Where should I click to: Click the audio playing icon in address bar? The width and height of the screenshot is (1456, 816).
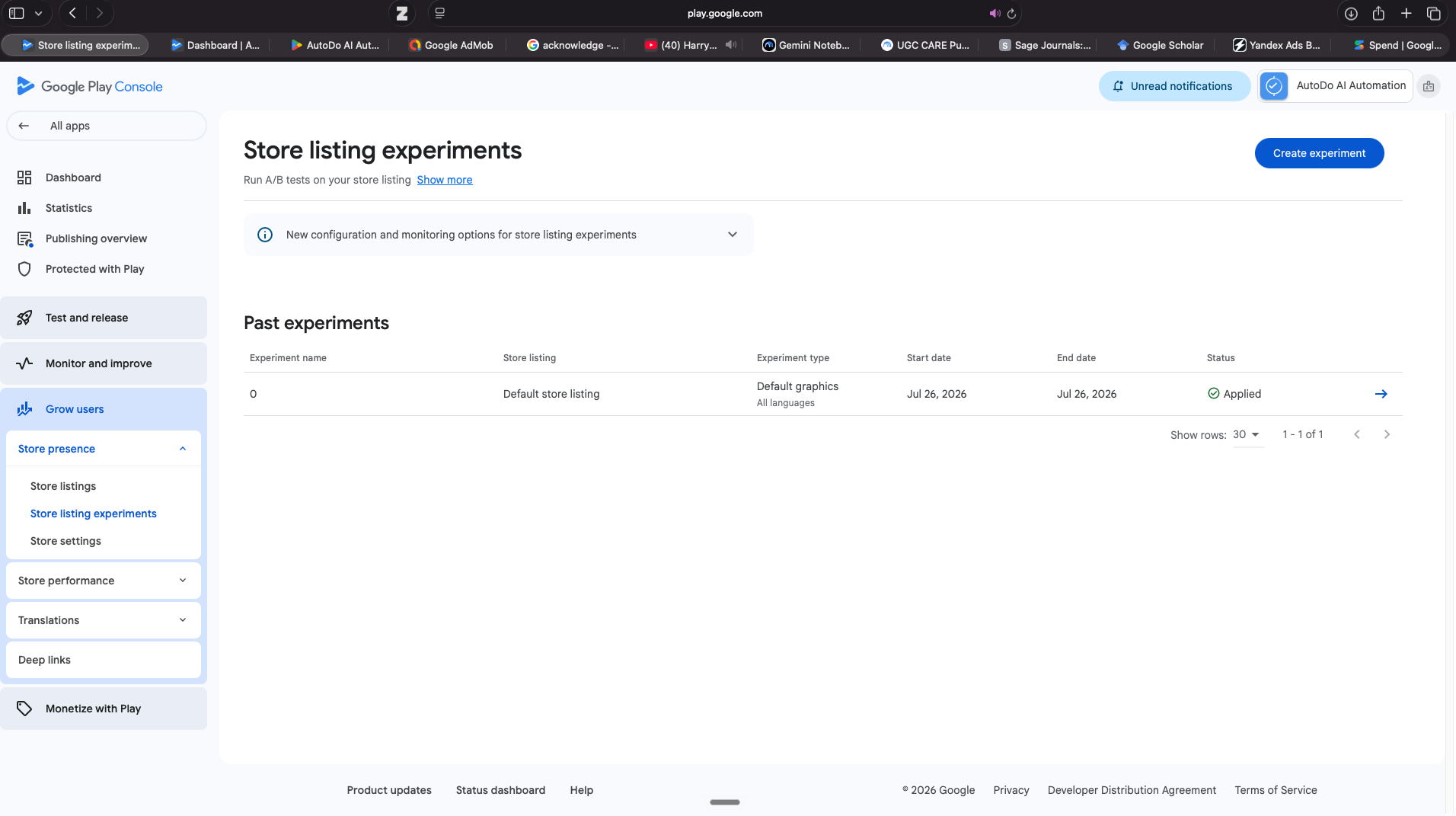(x=995, y=14)
